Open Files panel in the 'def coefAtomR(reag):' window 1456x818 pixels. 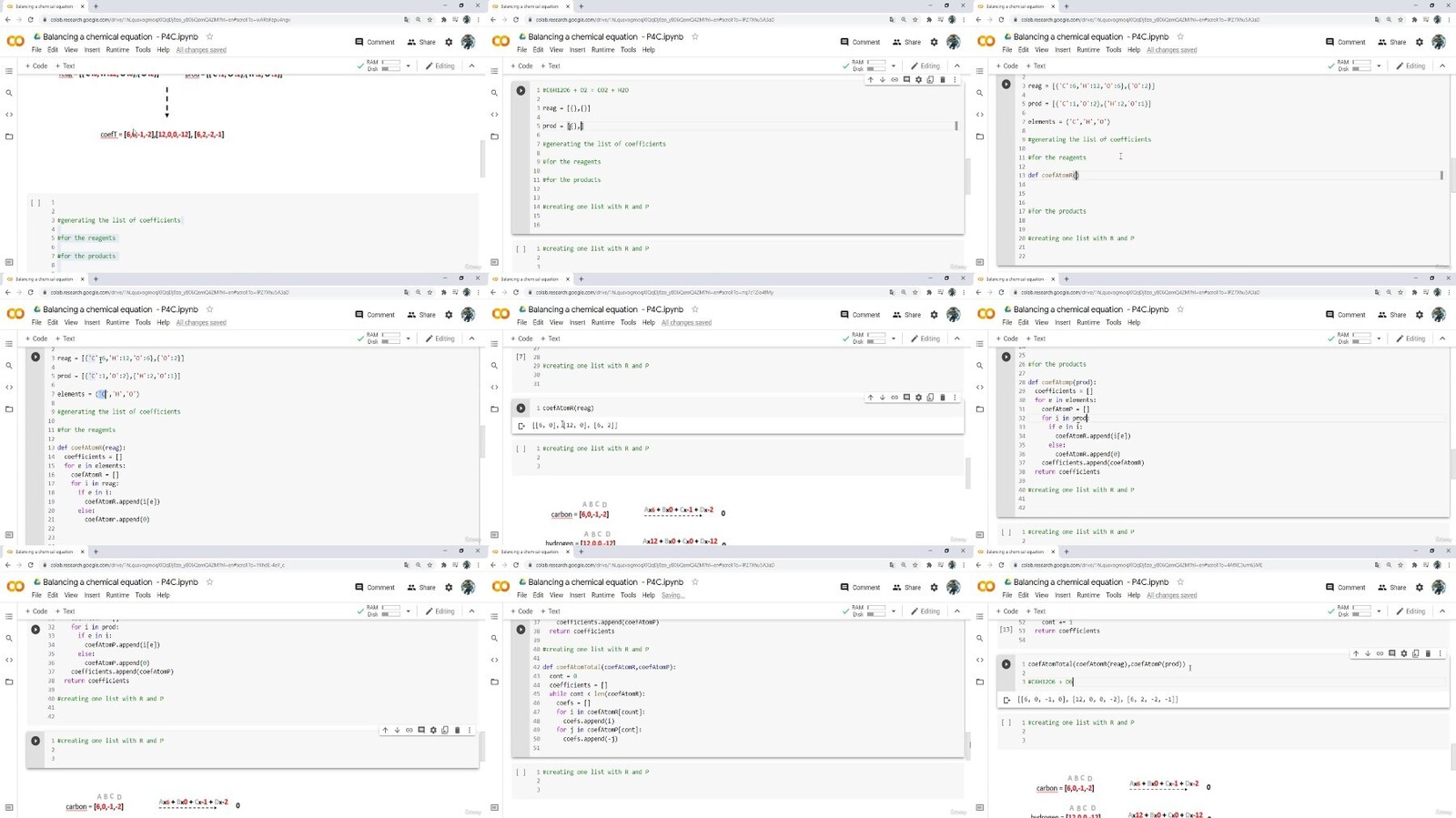click(9, 409)
